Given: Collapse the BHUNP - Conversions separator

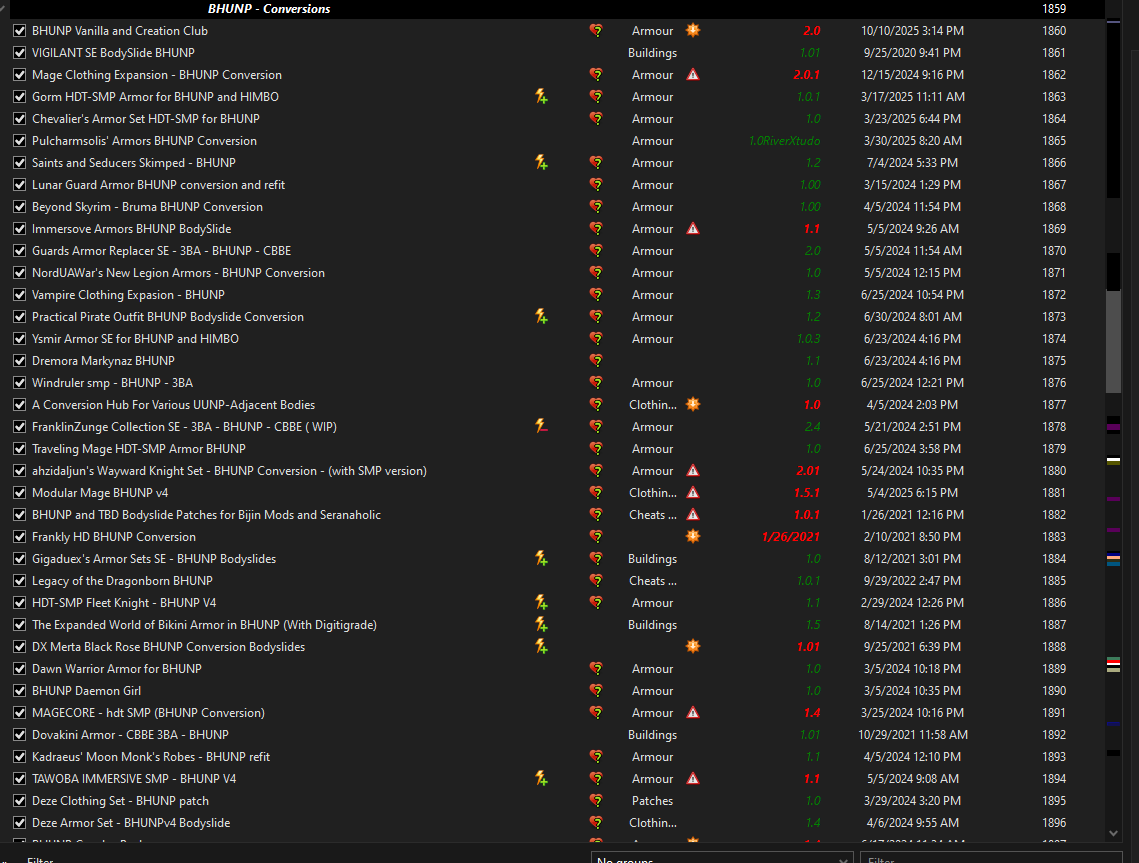Looking at the screenshot, I should point(3,8).
